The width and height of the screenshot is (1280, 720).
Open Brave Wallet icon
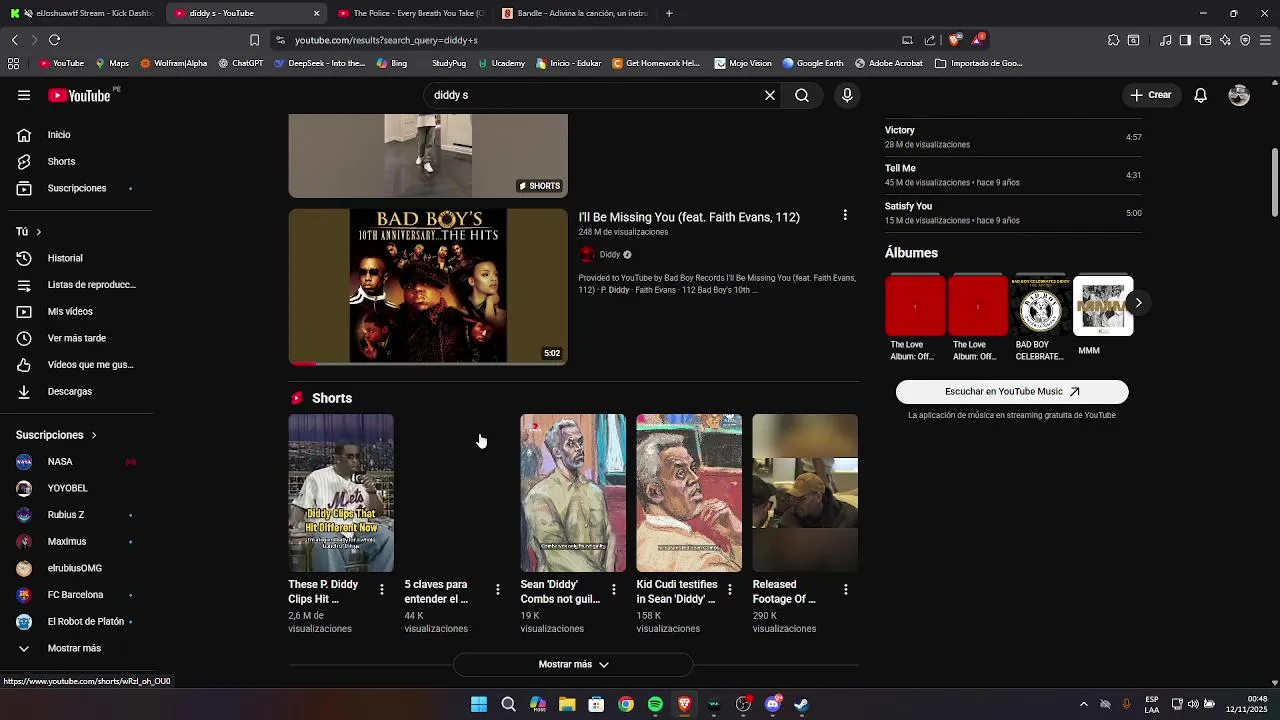pyautogui.click(x=1205, y=40)
